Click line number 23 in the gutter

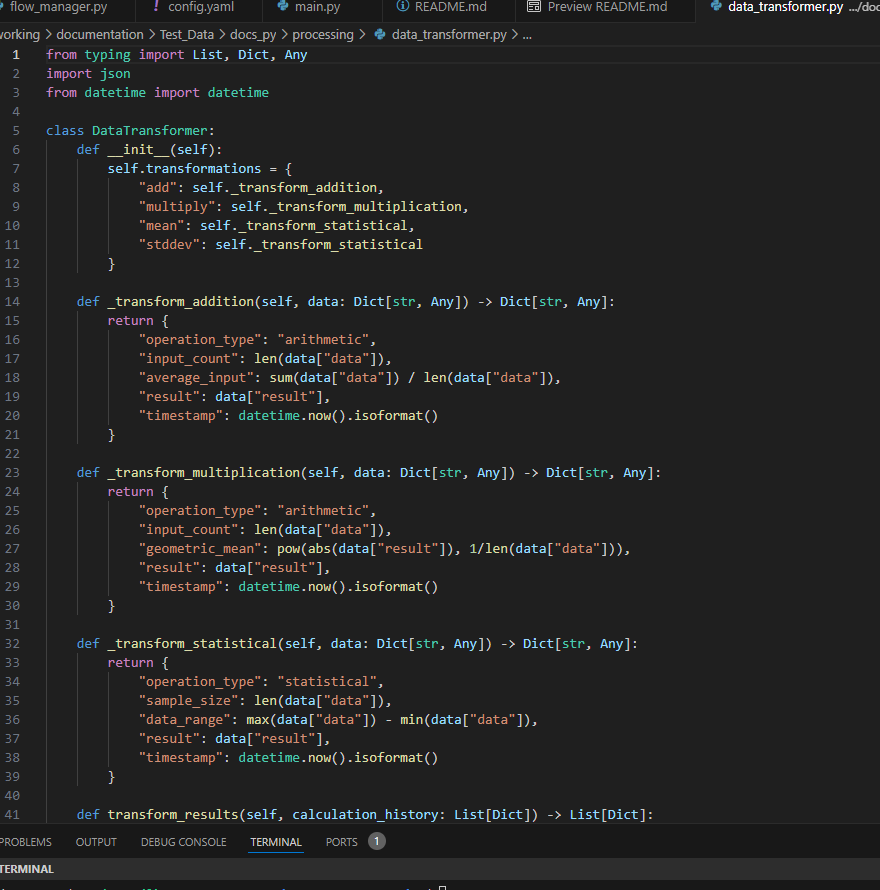click(12, 472)
